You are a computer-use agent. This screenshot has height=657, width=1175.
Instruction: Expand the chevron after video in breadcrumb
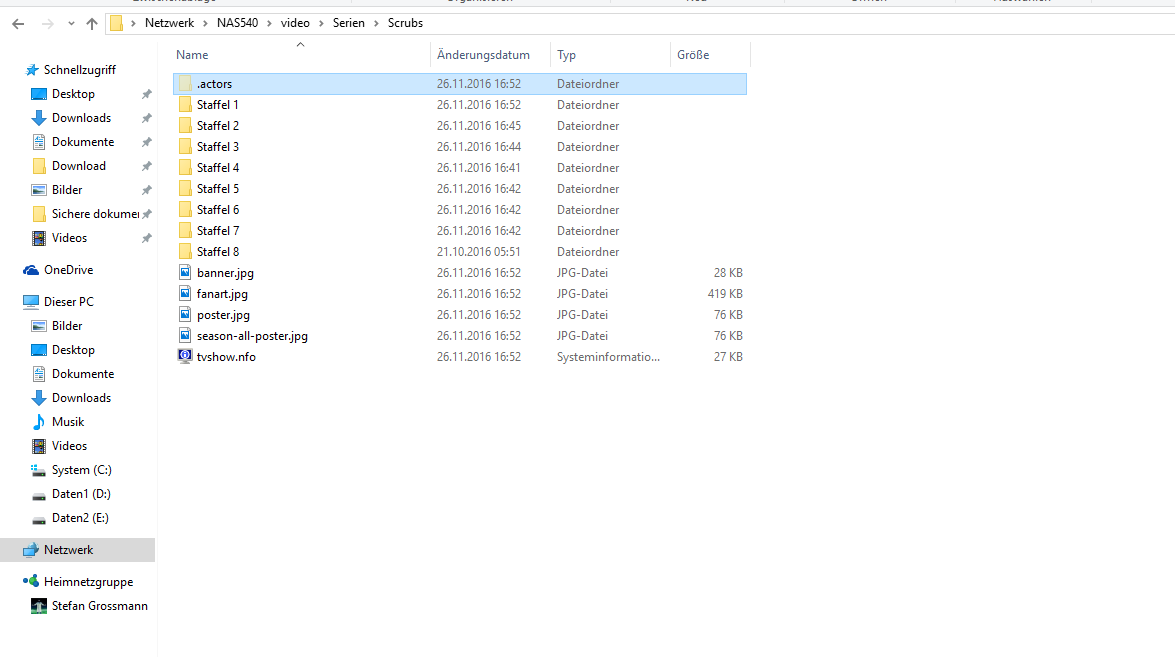(x=321, y=23)
